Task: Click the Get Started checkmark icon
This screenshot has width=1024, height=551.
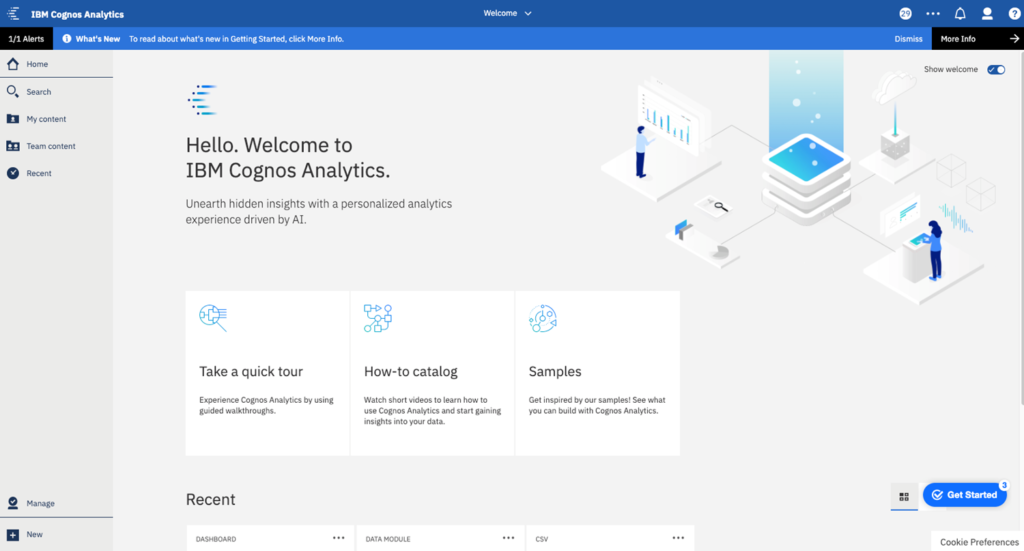Action: coord(937,495)
